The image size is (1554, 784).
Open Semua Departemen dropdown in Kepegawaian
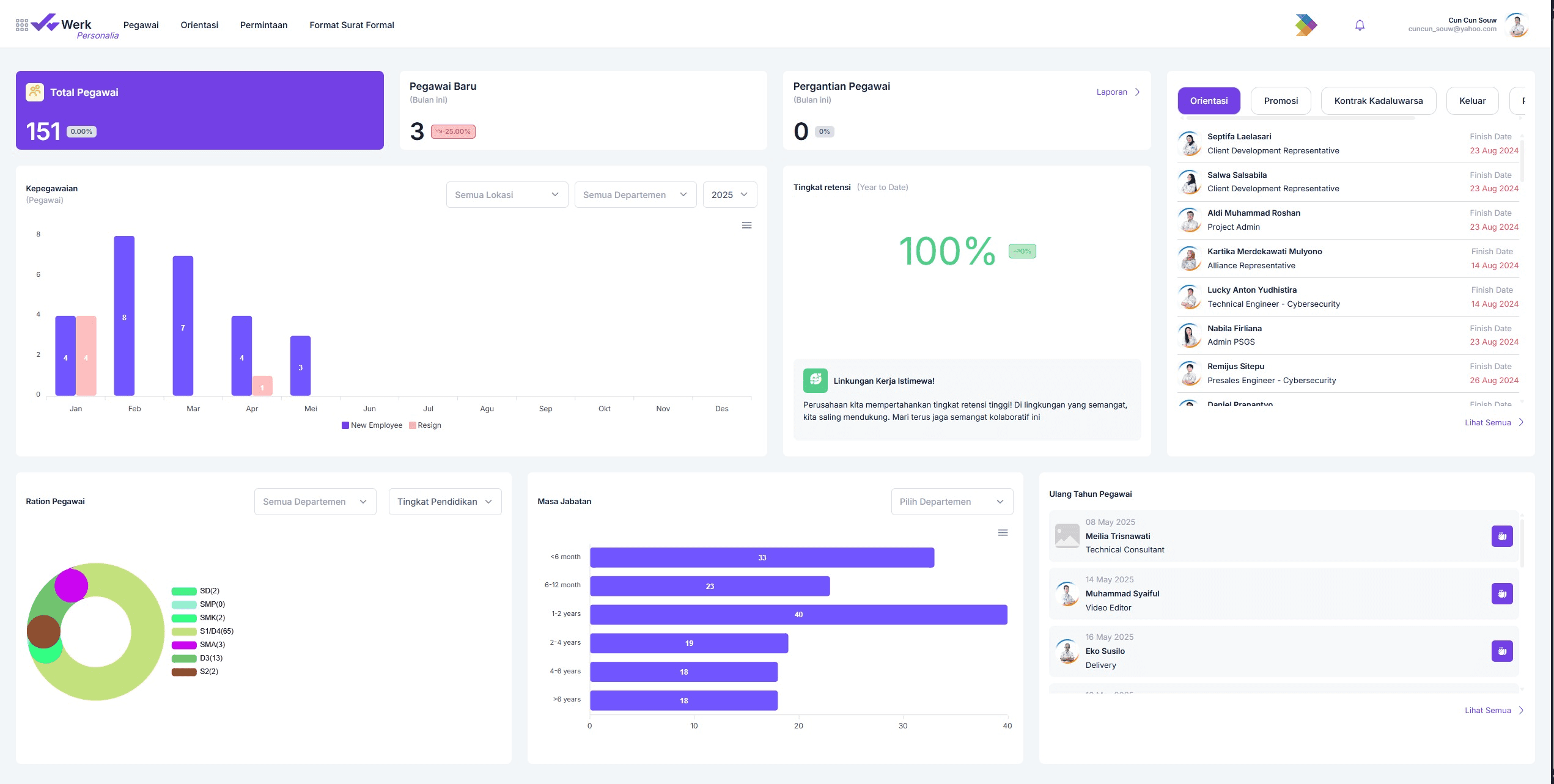click(635, 195)
